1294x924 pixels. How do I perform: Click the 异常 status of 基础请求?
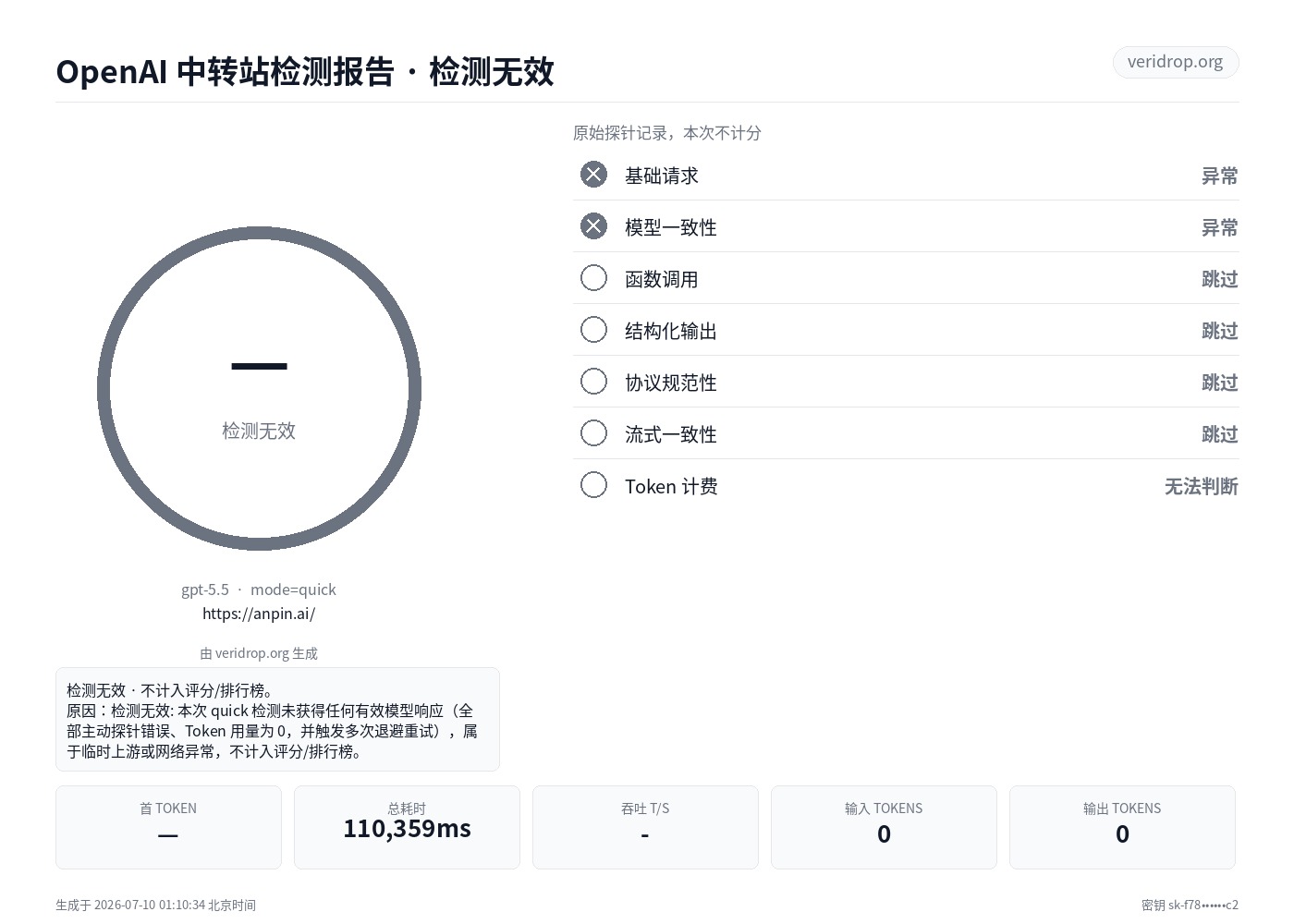1219,176
